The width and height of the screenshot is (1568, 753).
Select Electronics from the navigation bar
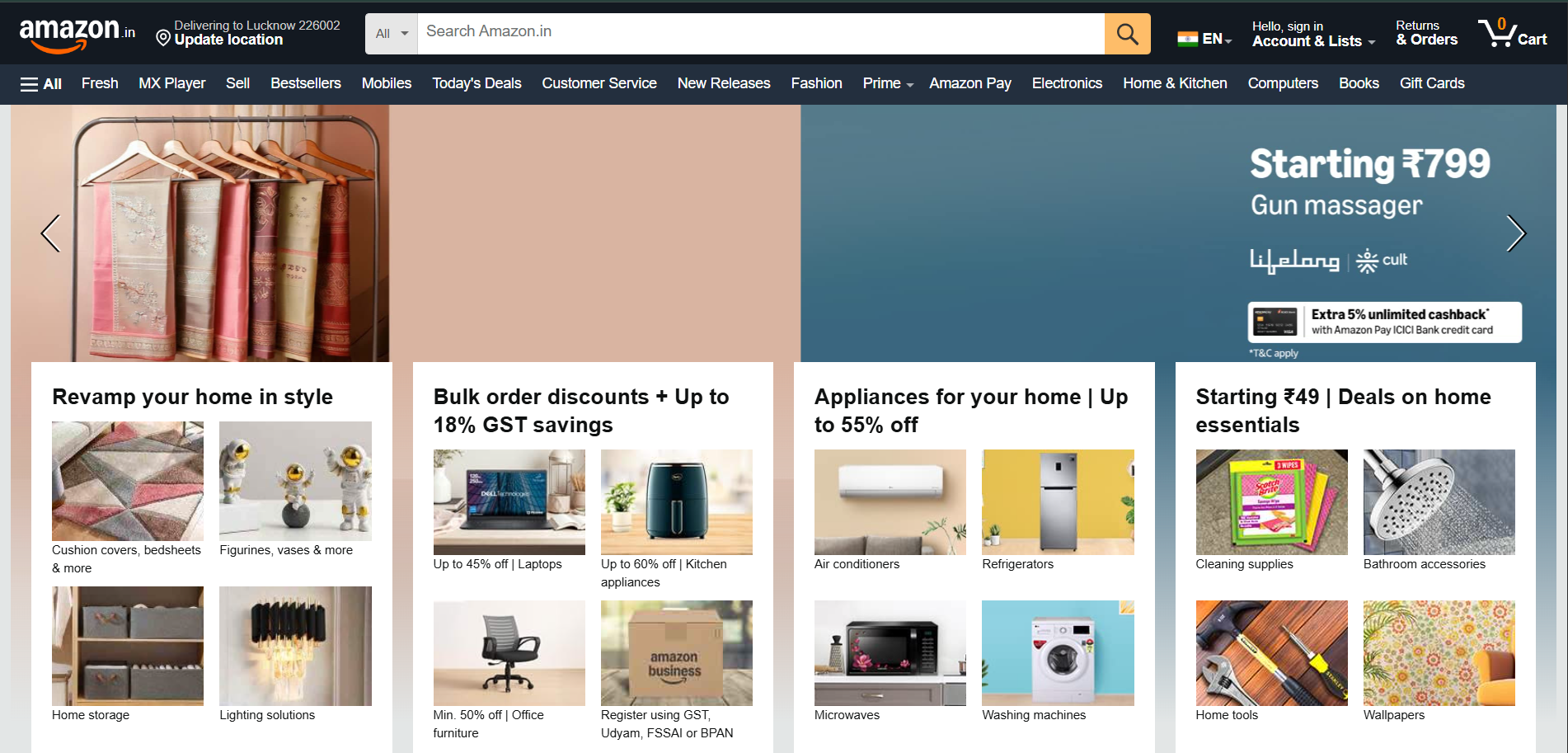tap(1067, 83)
